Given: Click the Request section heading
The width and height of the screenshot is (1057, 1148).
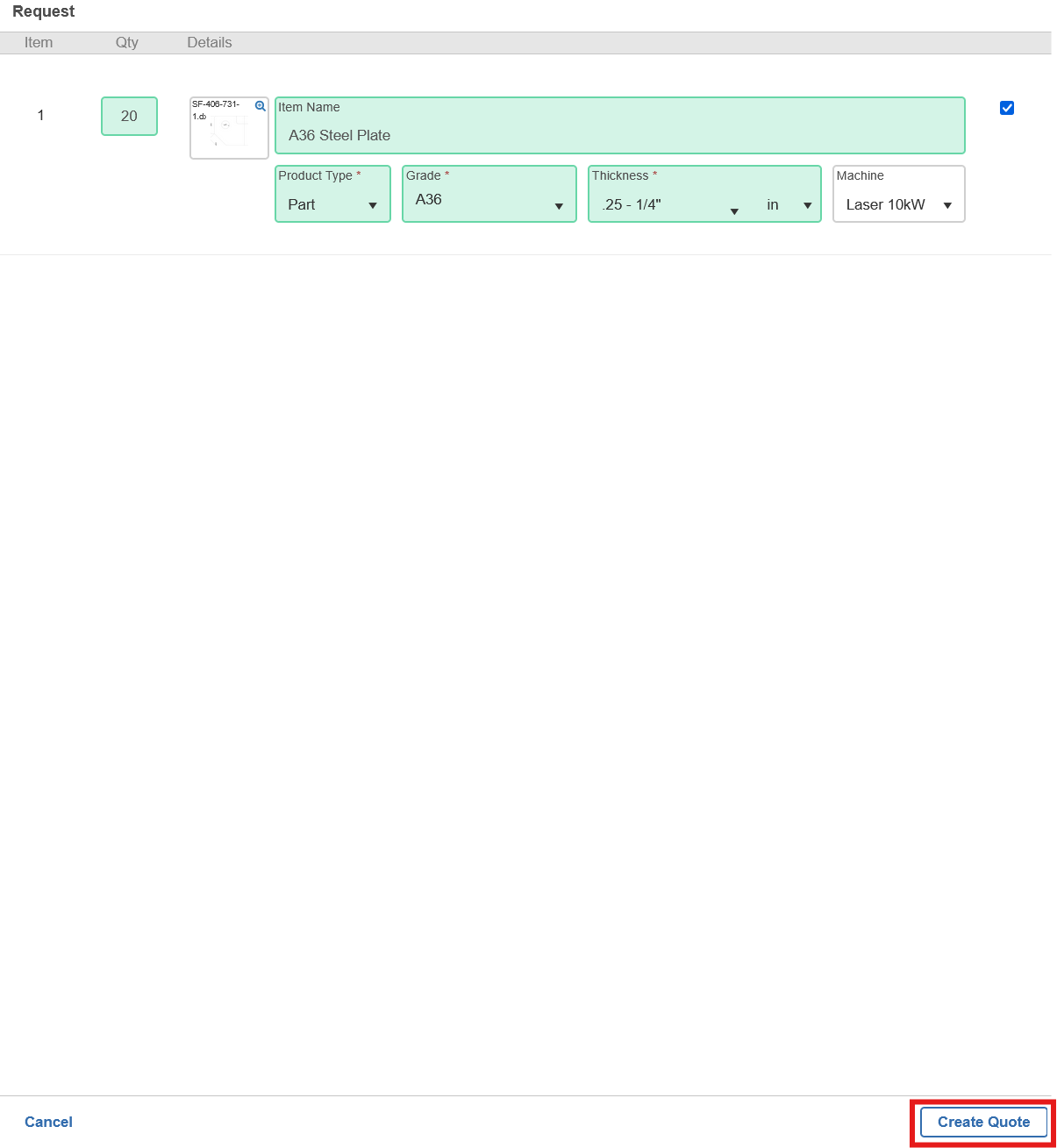Looking at the screenshot, I should (44, 11).
